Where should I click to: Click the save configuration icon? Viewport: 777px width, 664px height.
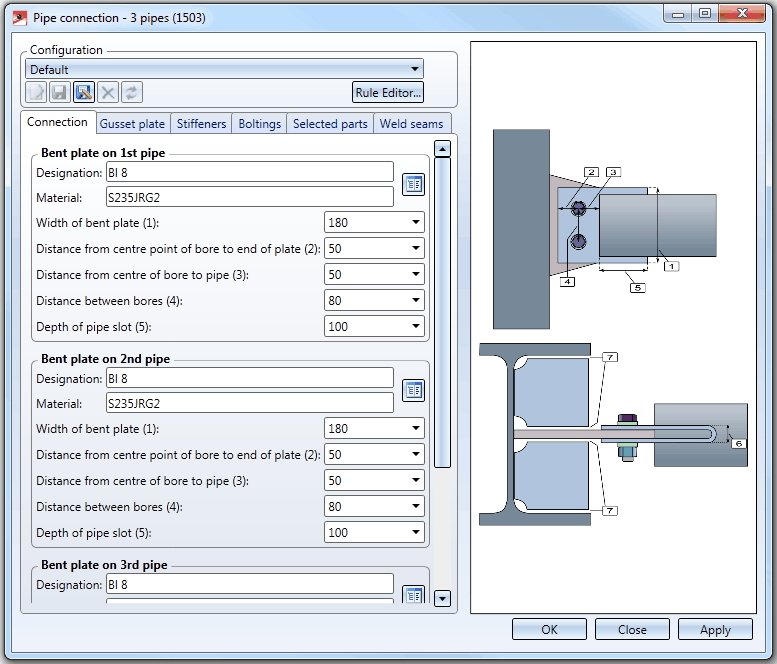59,93
